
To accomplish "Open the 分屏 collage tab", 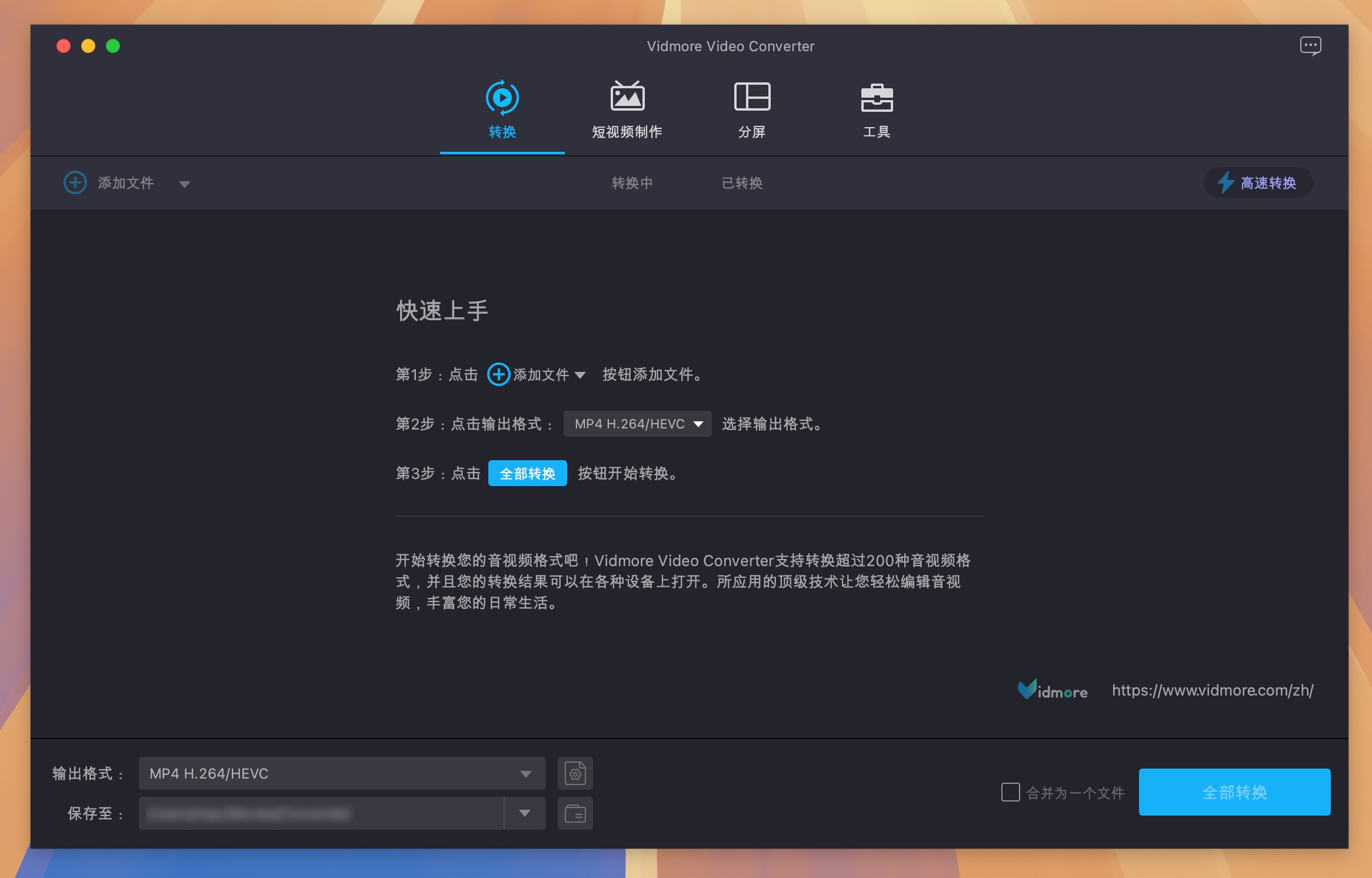I will (752, 111).
